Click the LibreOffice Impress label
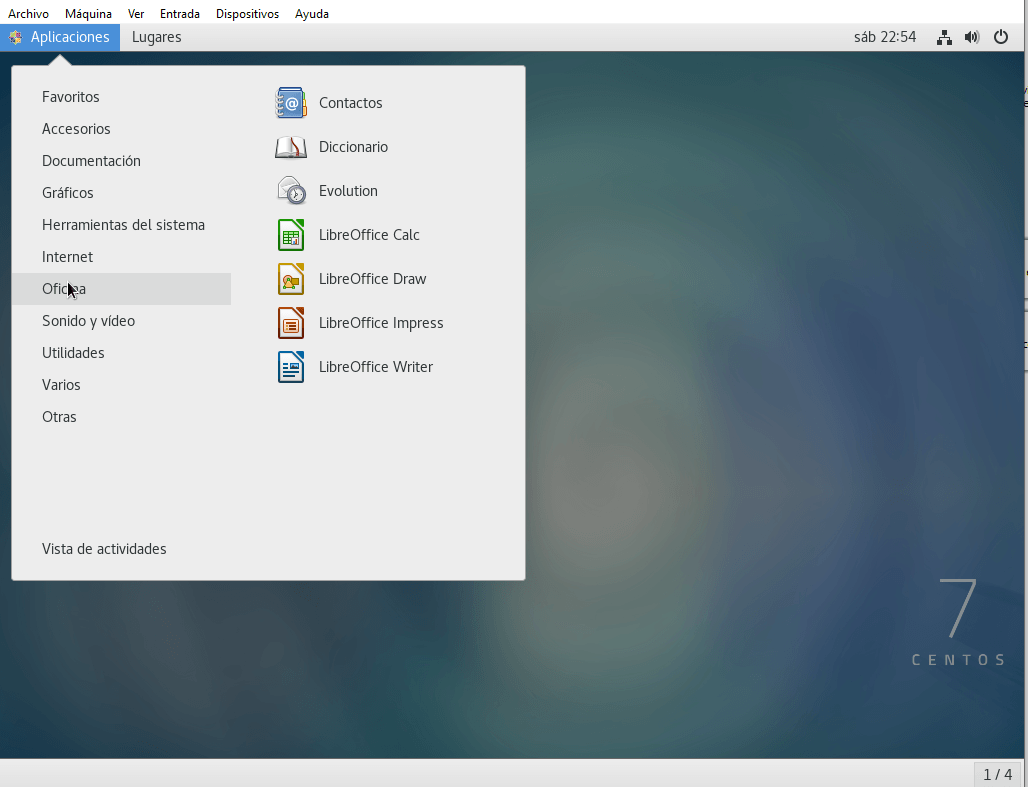This screenshot has width=1028, height=787. (381, 323)
